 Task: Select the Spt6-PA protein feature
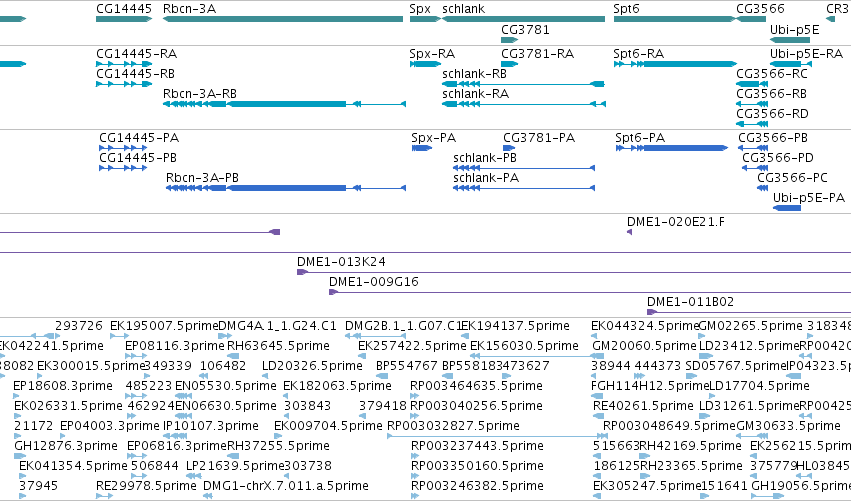(672, 148)
